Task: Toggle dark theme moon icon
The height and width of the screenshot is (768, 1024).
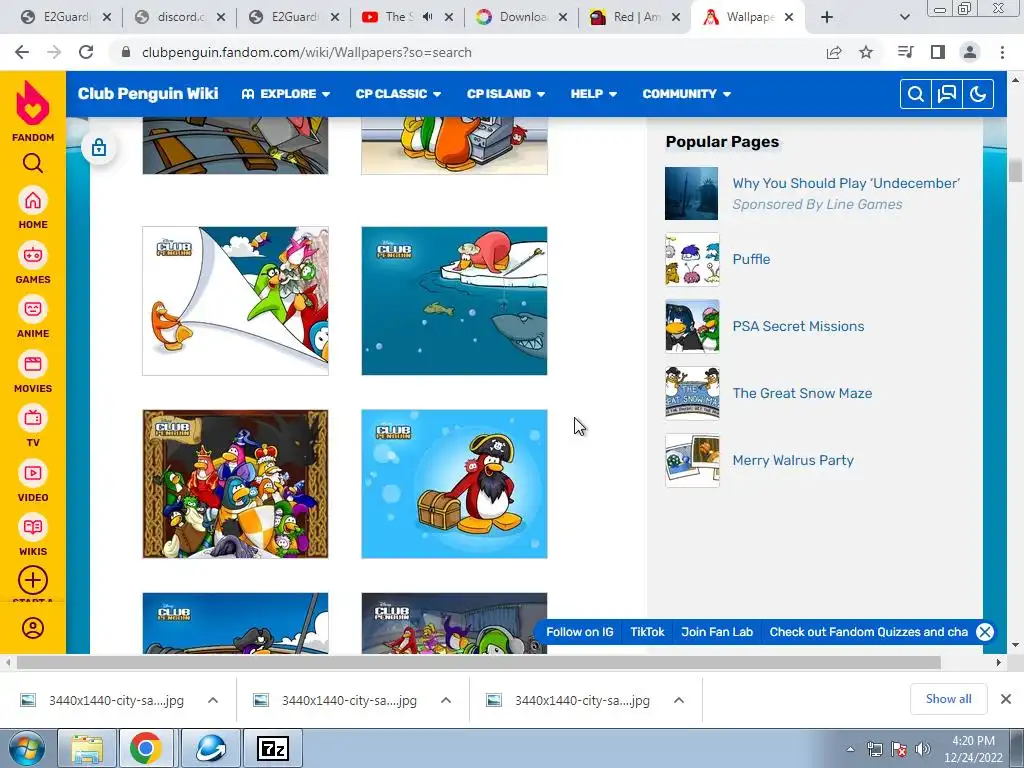Action: (x=978, y=94)
